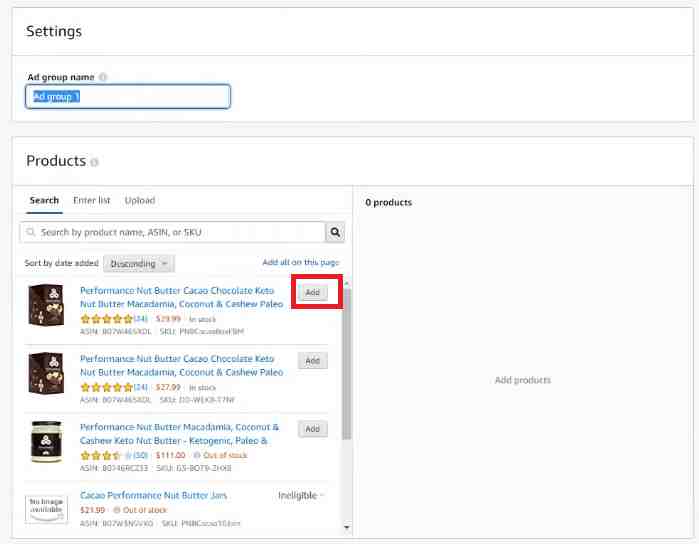Add the $27.99 Cacao Chocolate product
This screenshot has height=544, width=699.
tap(312, 361)
